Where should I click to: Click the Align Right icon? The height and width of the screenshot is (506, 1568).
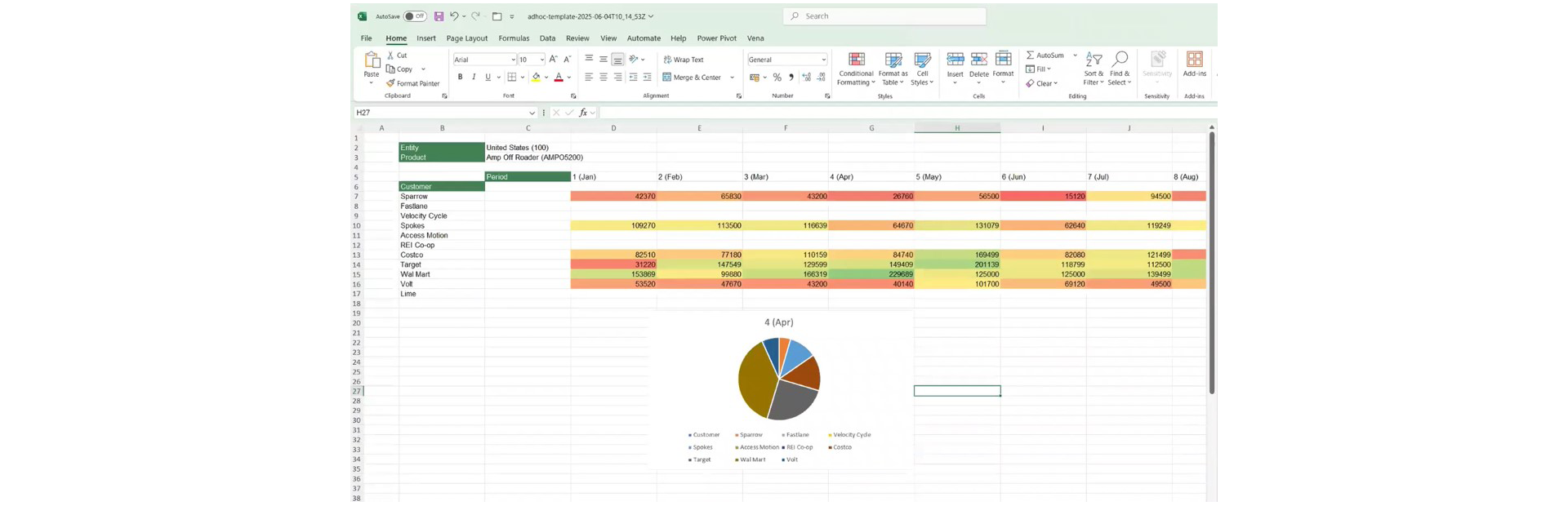pos(617,78)
